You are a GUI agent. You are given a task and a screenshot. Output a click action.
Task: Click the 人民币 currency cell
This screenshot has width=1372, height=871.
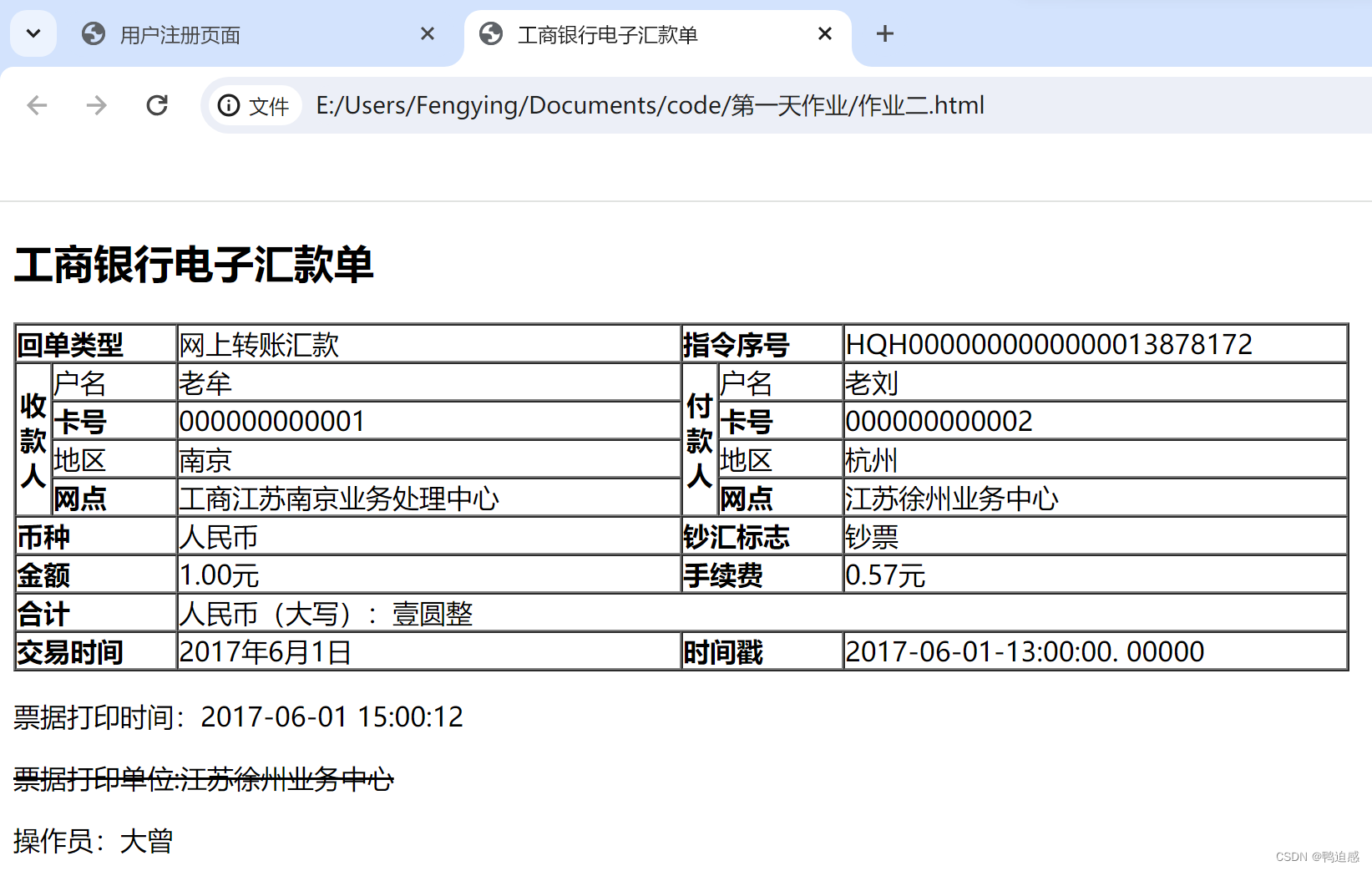point(429,536)
